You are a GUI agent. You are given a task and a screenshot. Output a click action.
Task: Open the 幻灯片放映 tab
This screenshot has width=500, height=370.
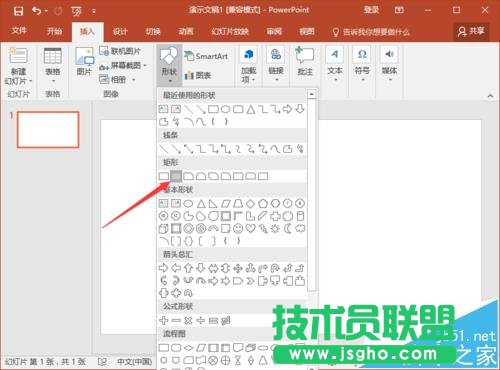pos(230,31)
